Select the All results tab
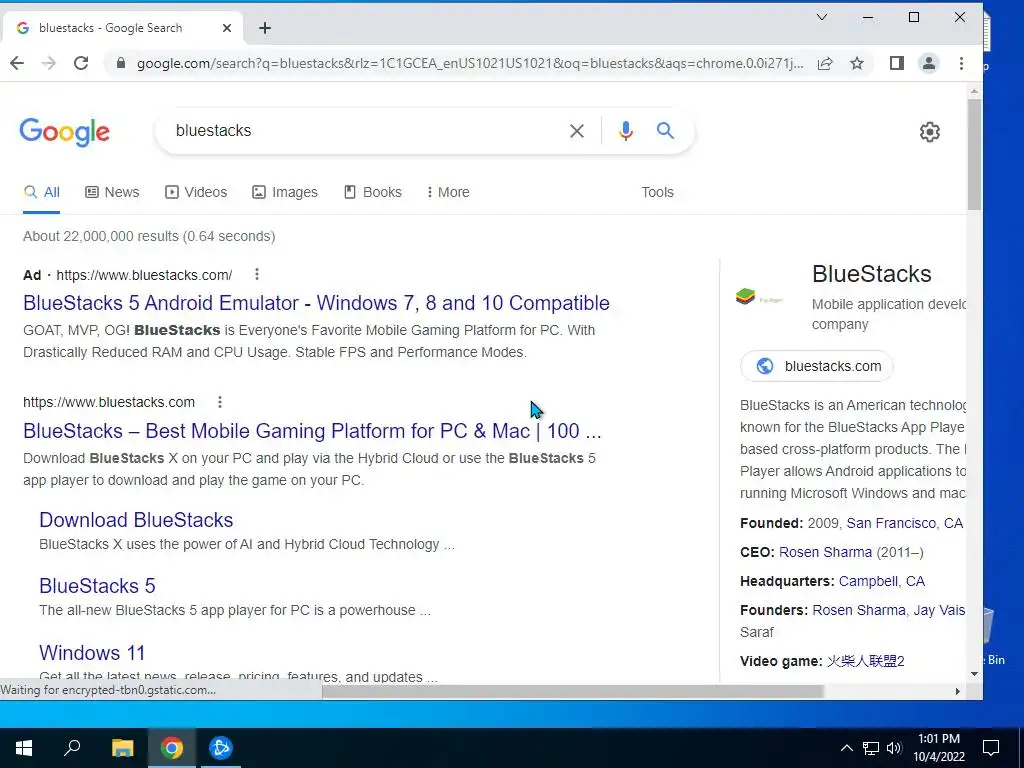1024x768 pixels. 42,192
